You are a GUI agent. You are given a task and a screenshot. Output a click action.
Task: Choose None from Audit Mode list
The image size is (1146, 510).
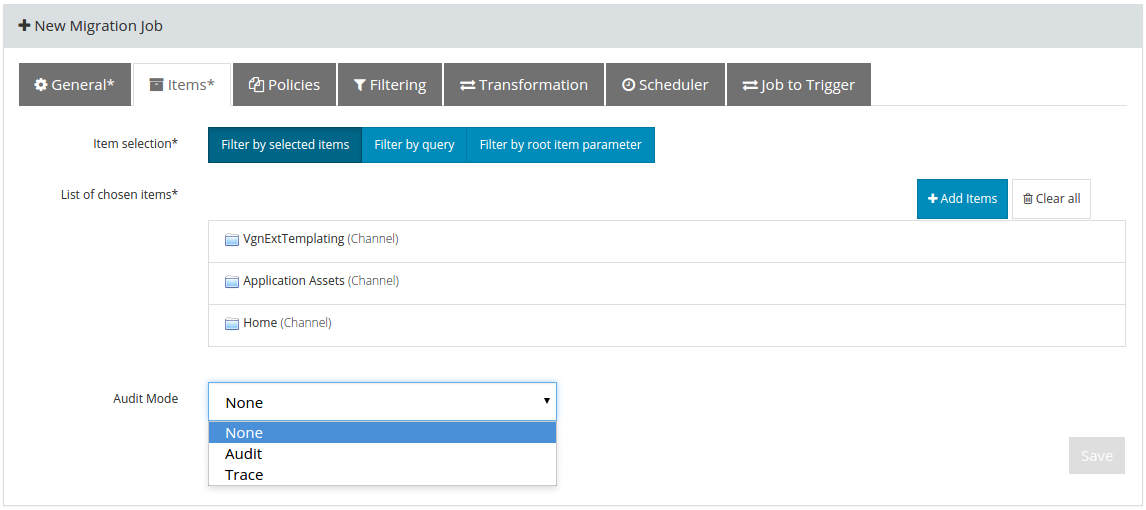coord(382,433)
